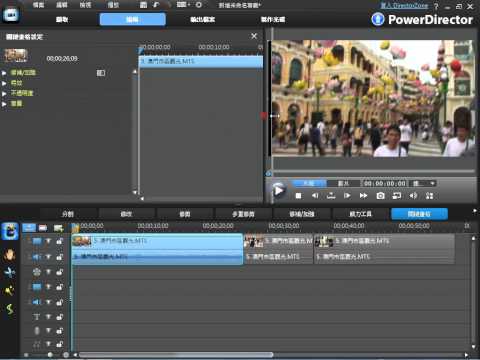Viewport: 480px width, 360px height.
Task: Close the keyframe settings panel with its X
Action: [254, 36]
